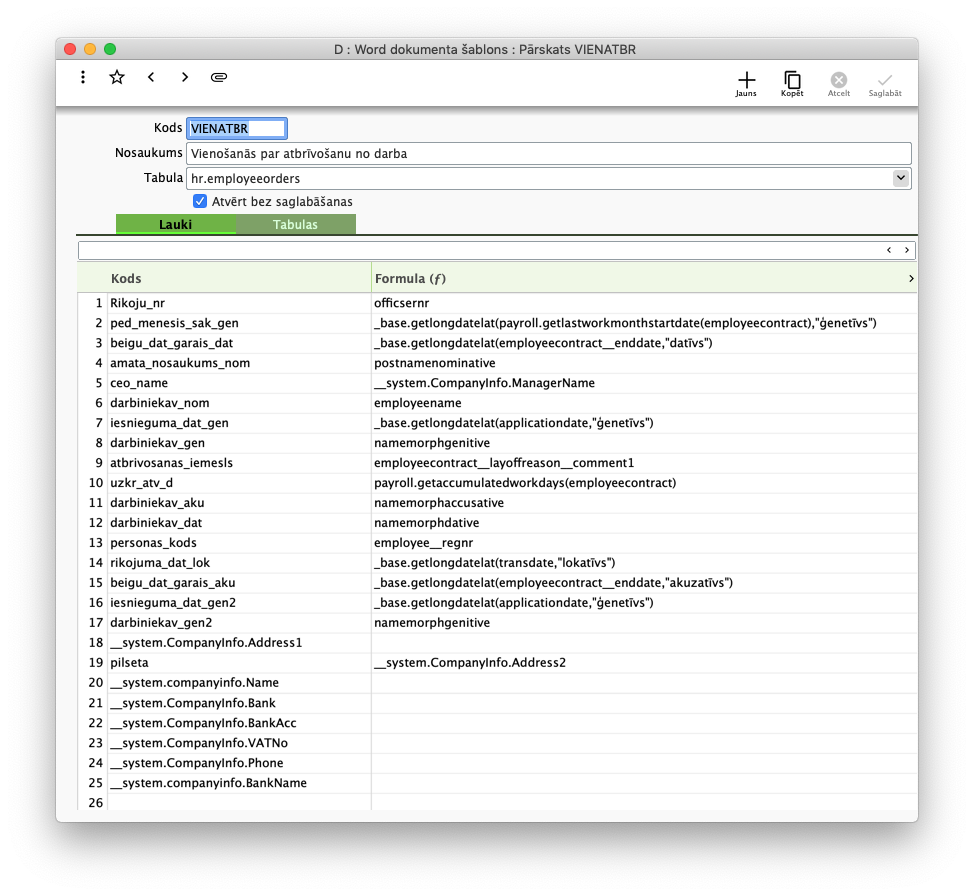Click employee__regnr formula cell
Viewport: 974px width, 896px height.
(x=644, y=542)
